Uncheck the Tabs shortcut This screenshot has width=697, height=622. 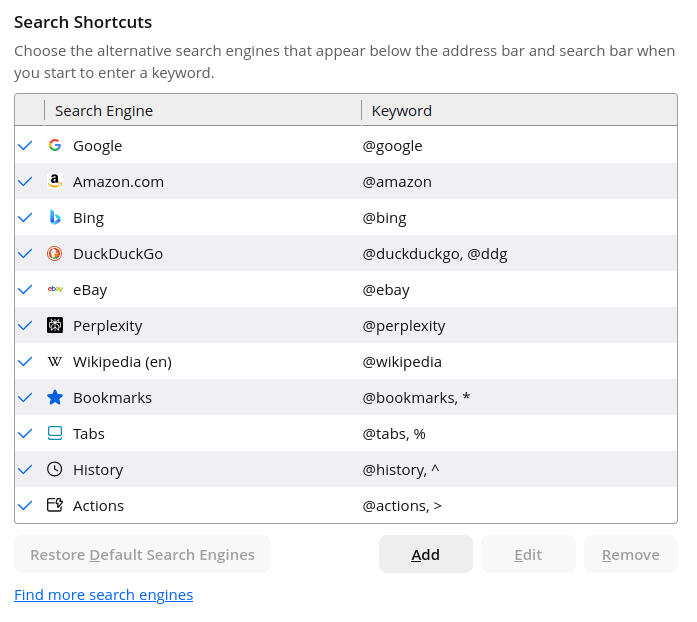(x=25, y=434)
